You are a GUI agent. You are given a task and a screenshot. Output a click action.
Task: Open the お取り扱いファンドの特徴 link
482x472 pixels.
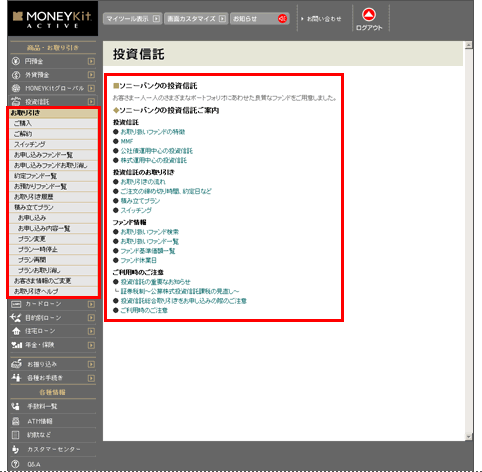153,132
